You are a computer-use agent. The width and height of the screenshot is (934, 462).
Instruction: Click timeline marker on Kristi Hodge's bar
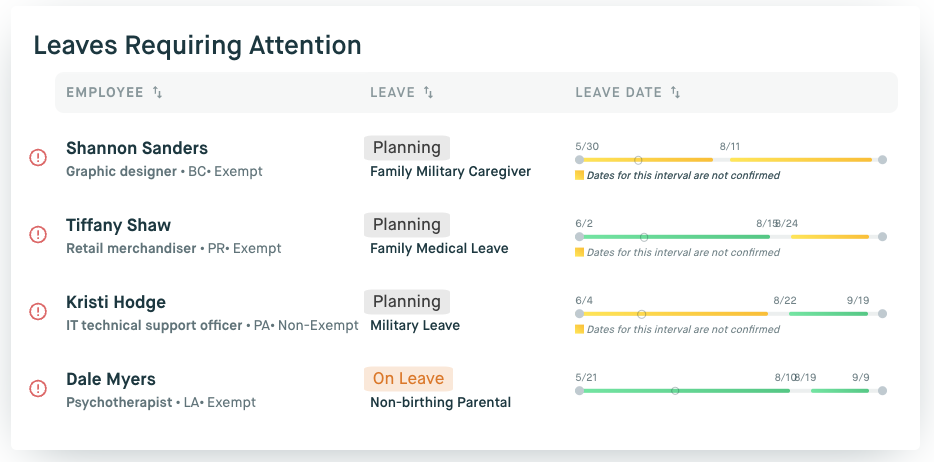pyautogui.click(x=642, y=314)
